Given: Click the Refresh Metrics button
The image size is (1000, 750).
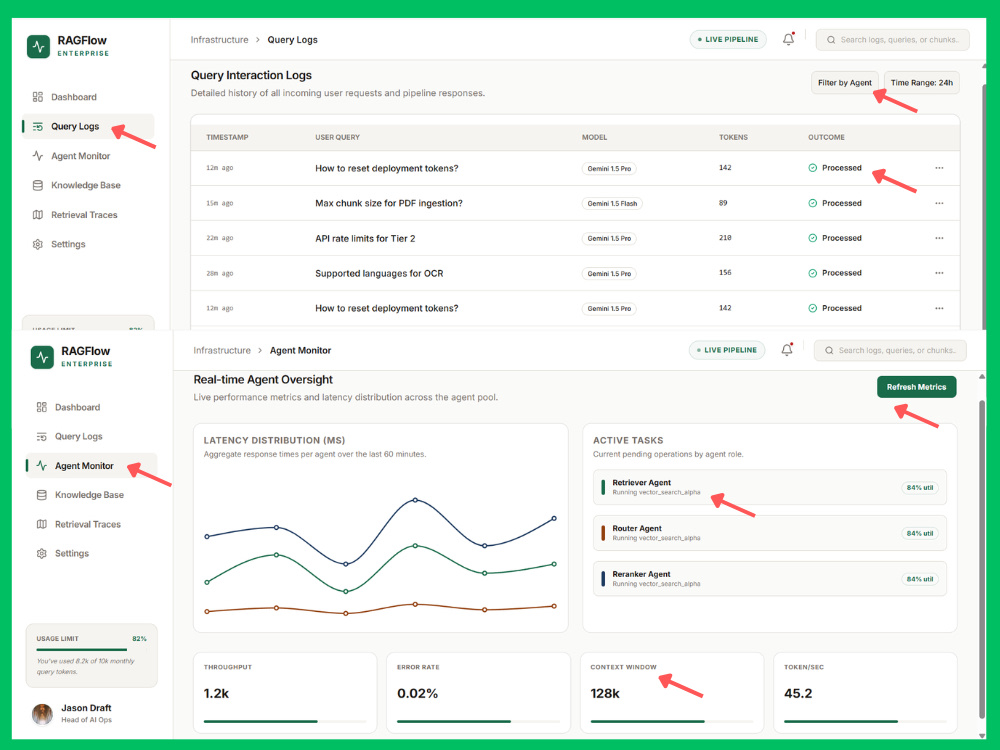Looking at the screenshot, I should tap(916, 387).
